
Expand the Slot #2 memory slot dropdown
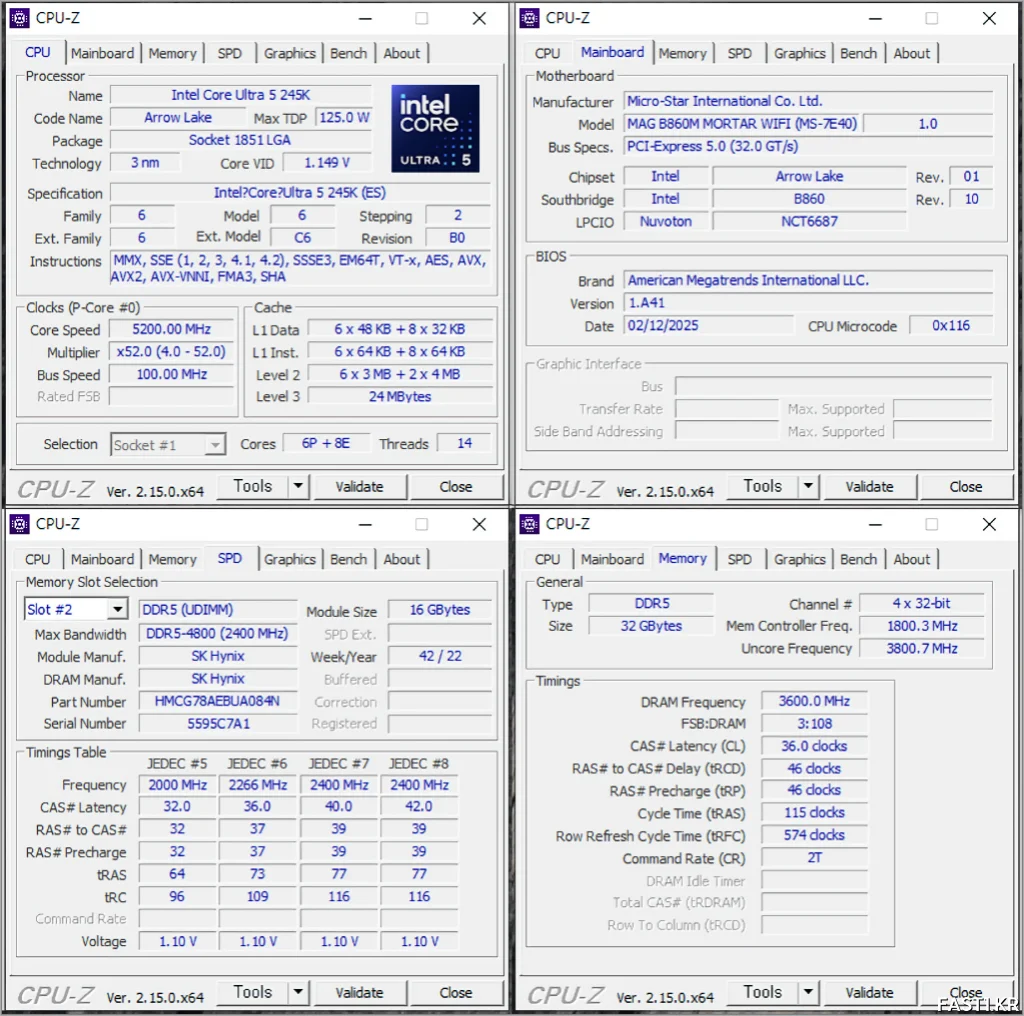point(118,609)
